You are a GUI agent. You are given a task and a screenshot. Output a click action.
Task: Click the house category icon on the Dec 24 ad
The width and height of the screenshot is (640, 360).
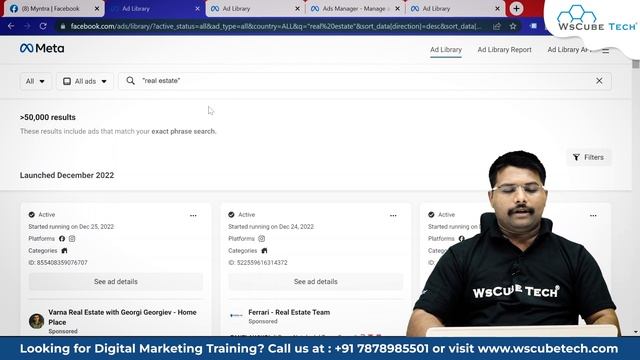coord(264,251)
